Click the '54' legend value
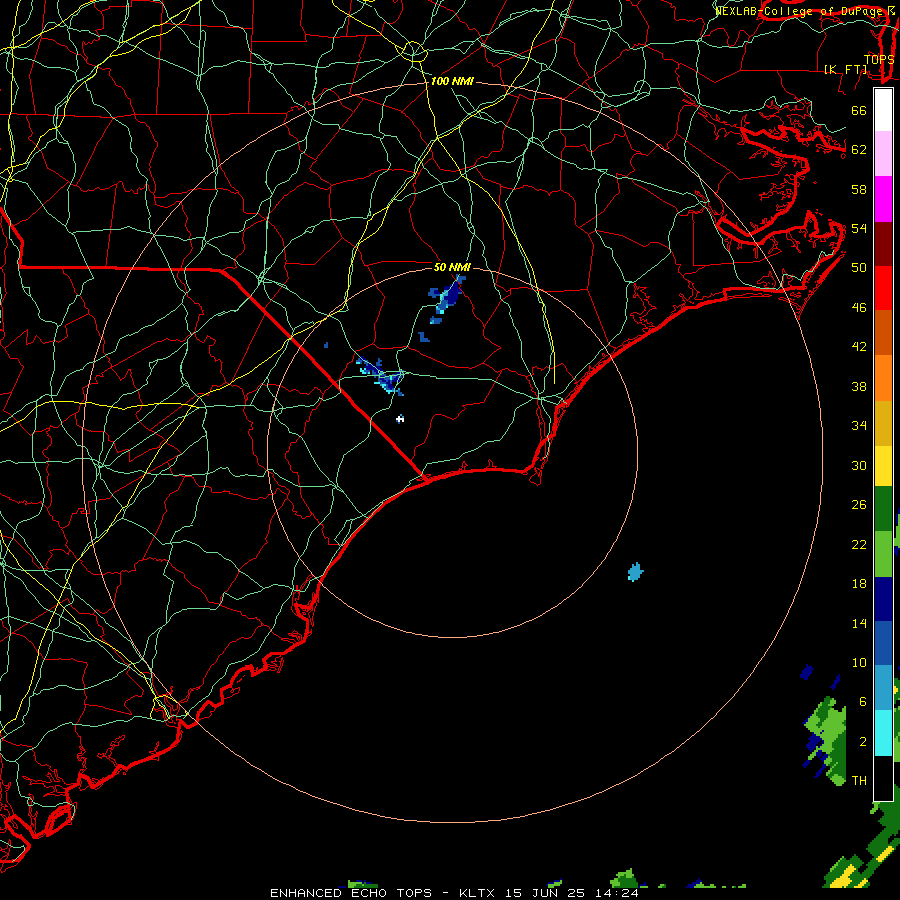 coord(859,228)
